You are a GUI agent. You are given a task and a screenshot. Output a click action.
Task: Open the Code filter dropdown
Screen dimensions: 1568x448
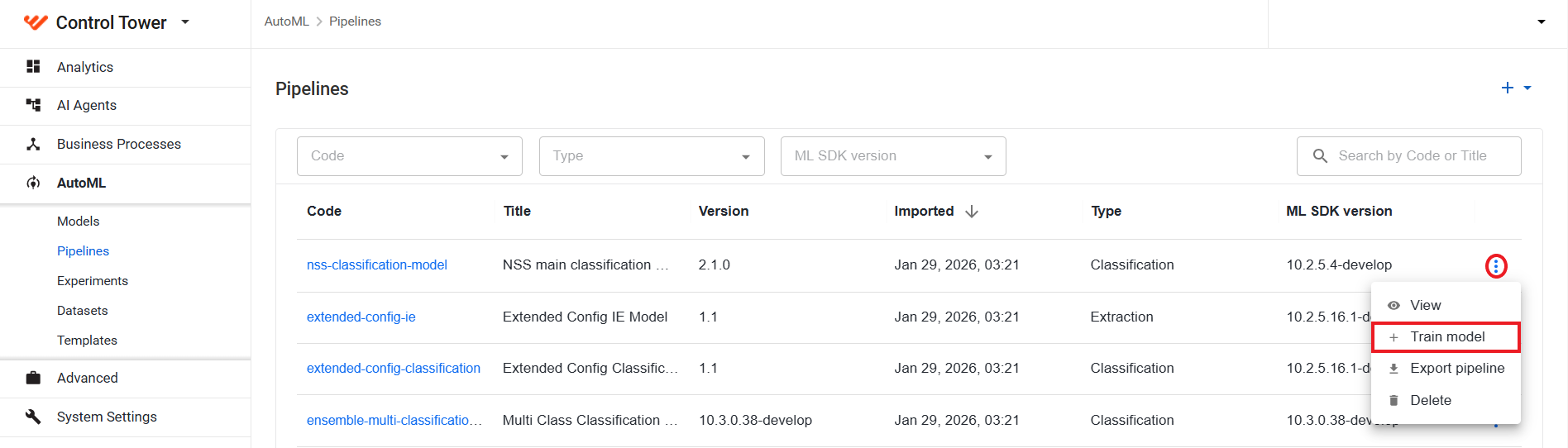click(x=409, y=156)
